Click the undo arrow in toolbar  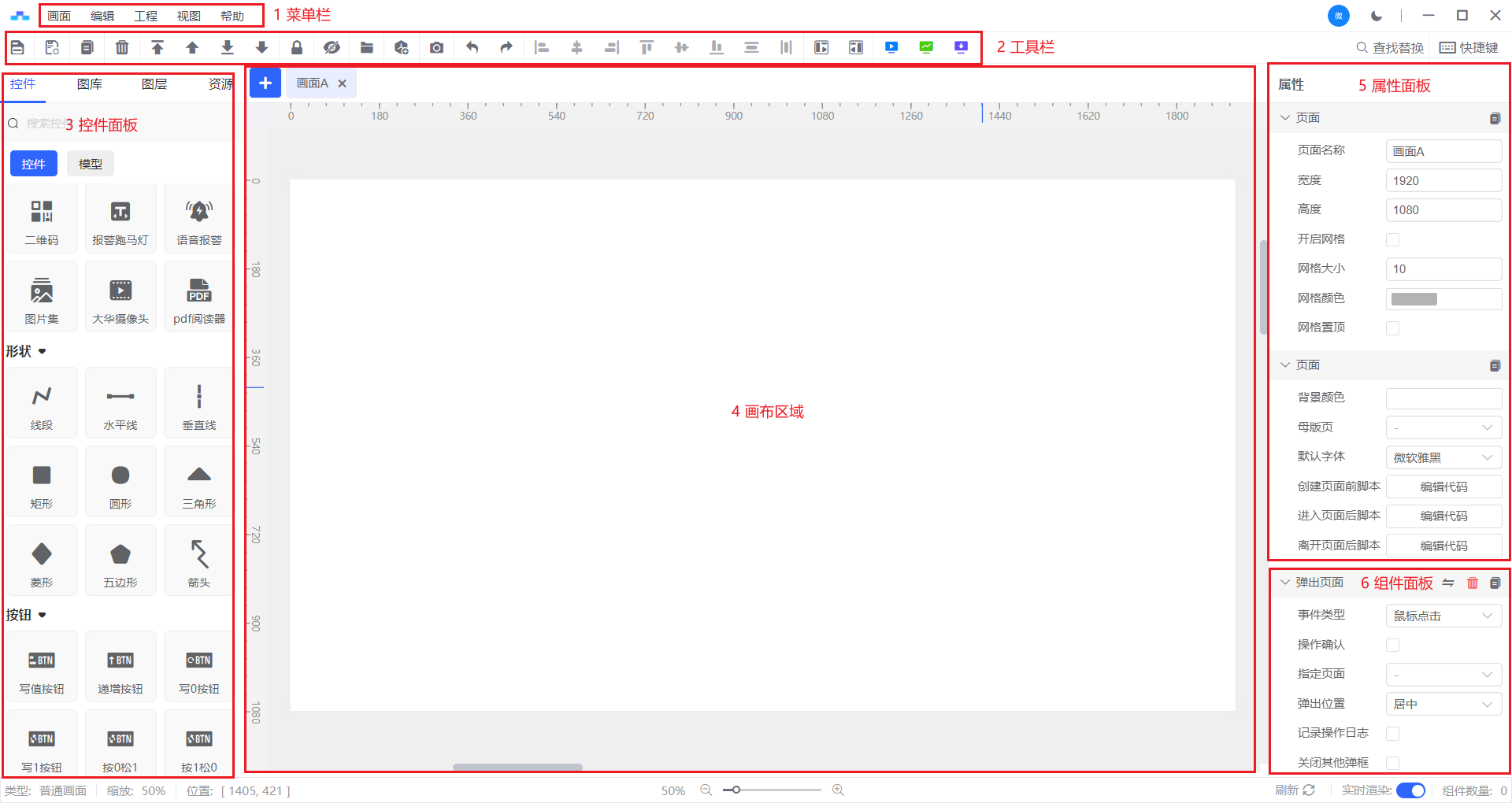tap(472, 48)
